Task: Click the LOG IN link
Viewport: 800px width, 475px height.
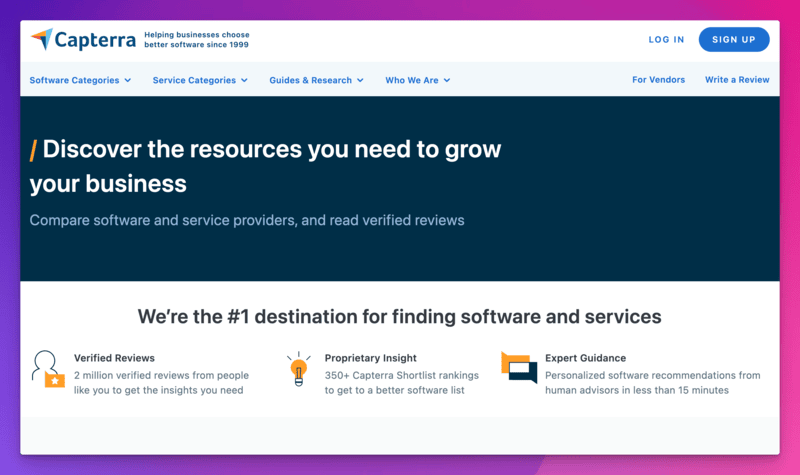Action: click(666, 39)
